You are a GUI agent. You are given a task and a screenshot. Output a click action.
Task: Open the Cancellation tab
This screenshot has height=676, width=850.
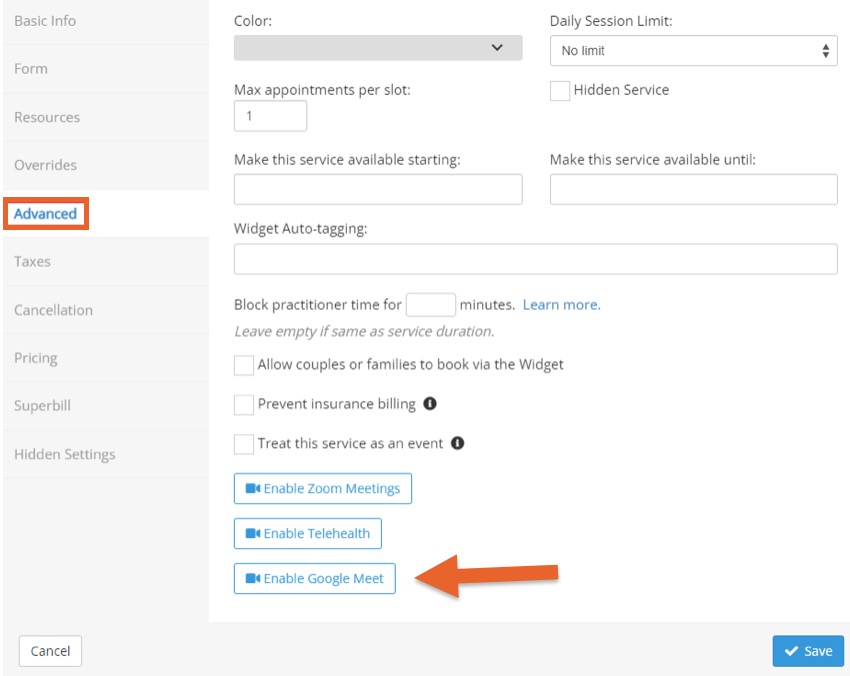(x=53, y=310)
